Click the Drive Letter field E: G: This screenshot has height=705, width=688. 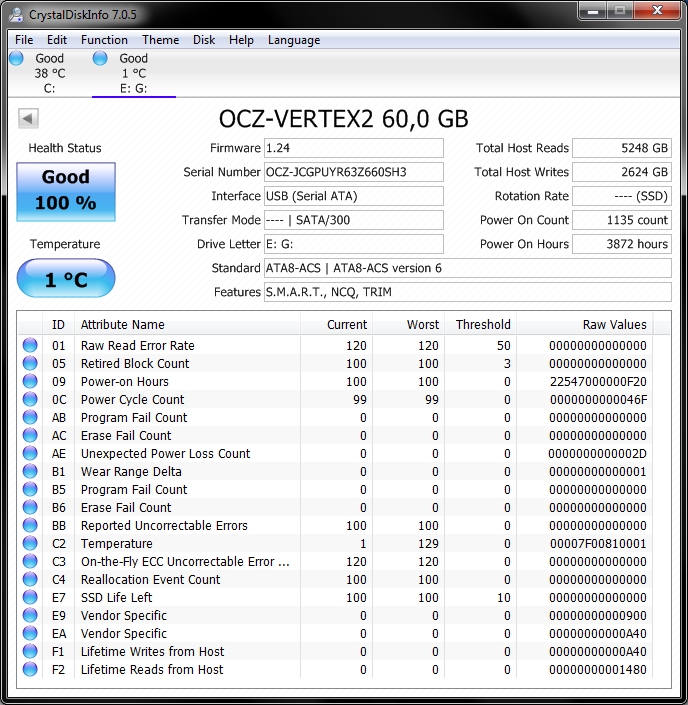(353, 244)
